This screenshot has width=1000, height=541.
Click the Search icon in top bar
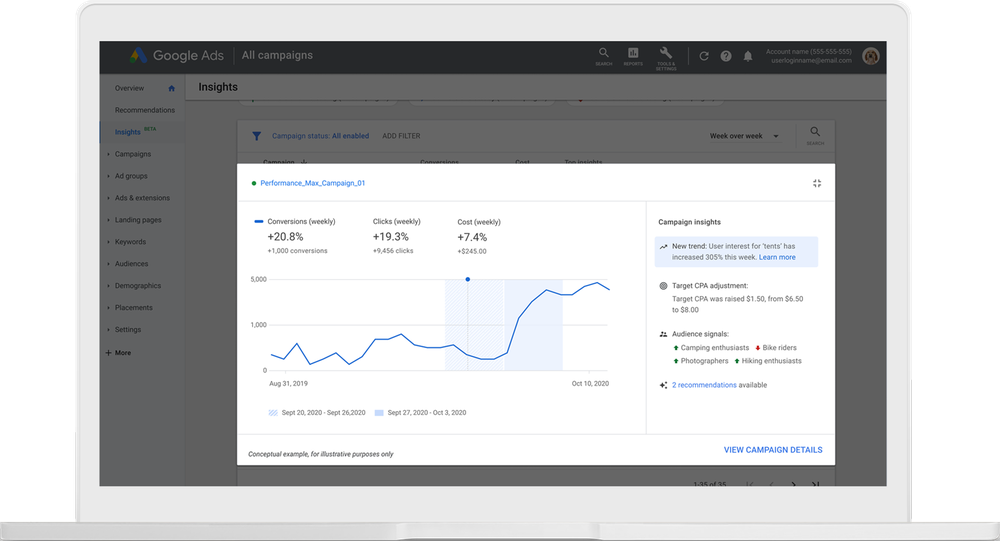coord(603,55)
